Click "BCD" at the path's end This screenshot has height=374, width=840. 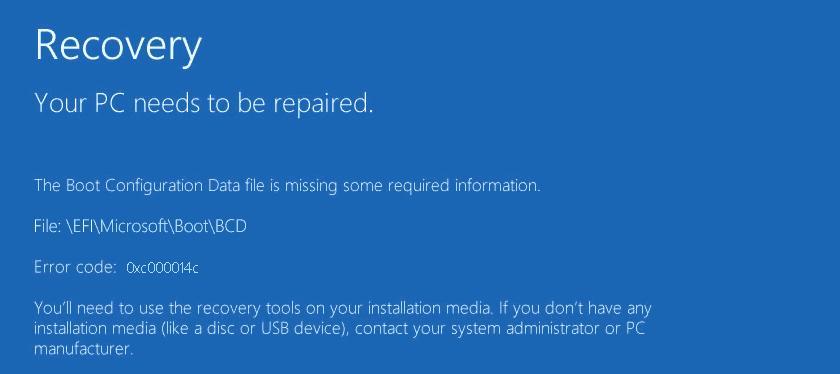(x=231, y=227)
